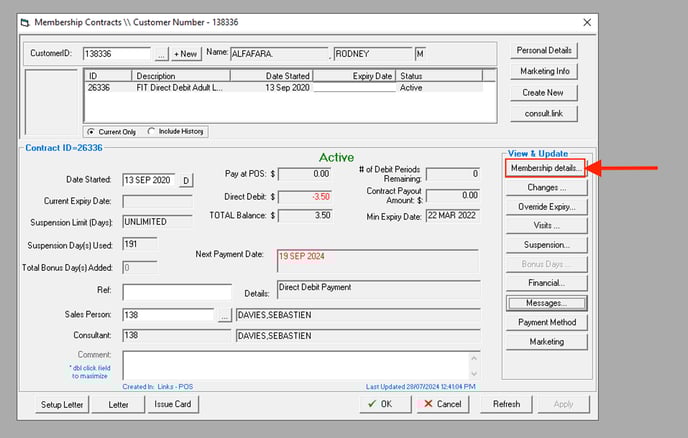
Task: Open the Financial... view
Action: click(546, 283)
